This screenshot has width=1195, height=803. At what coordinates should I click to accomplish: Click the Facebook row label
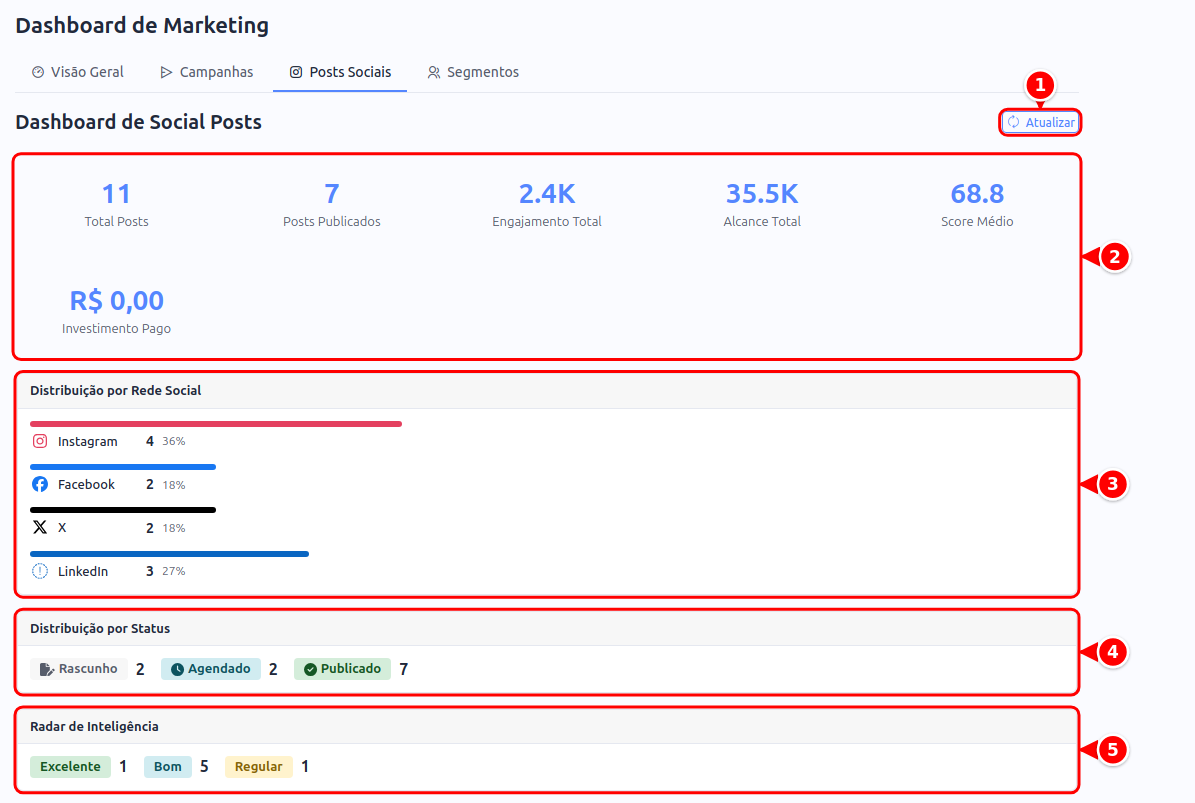click(86, 485)
